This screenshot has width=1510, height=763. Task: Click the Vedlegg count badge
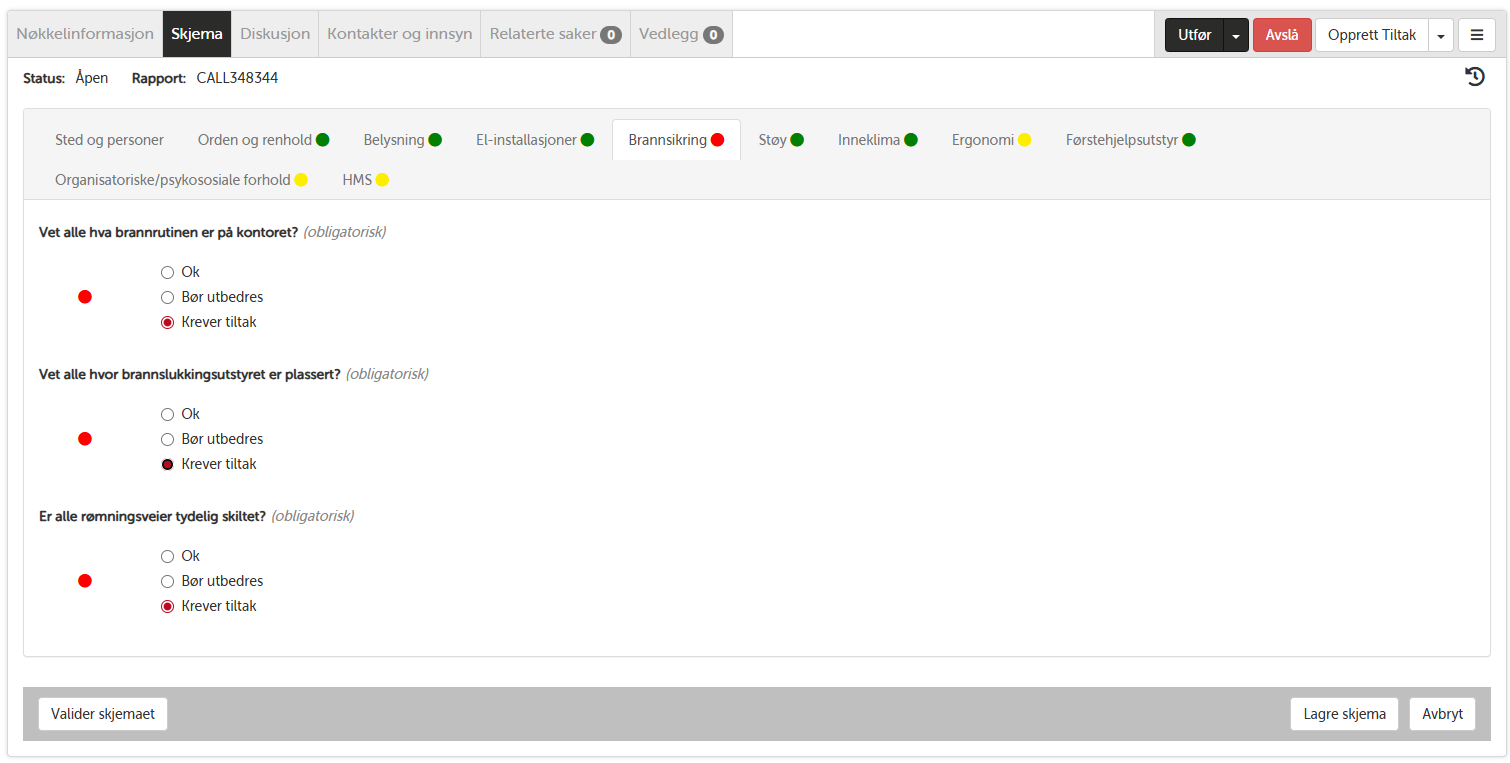712,35
